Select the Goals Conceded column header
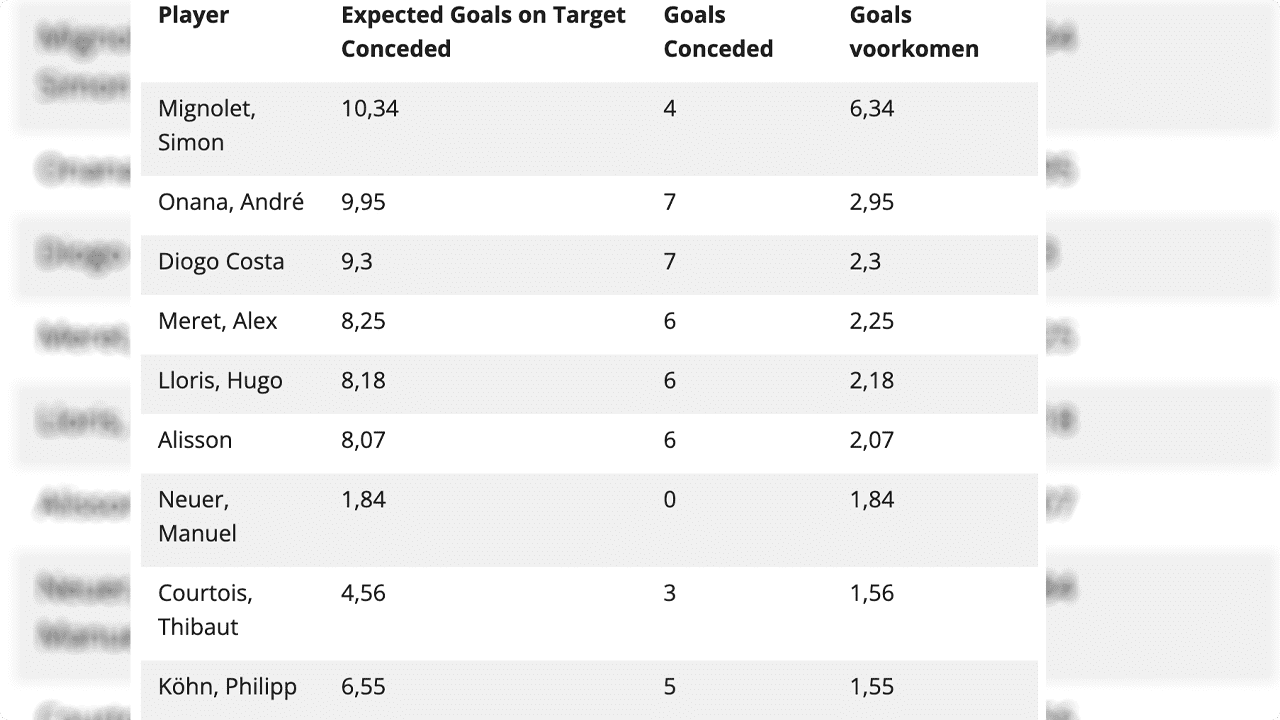This screenshot has height=720, width=1280. (x=718, y=32)
